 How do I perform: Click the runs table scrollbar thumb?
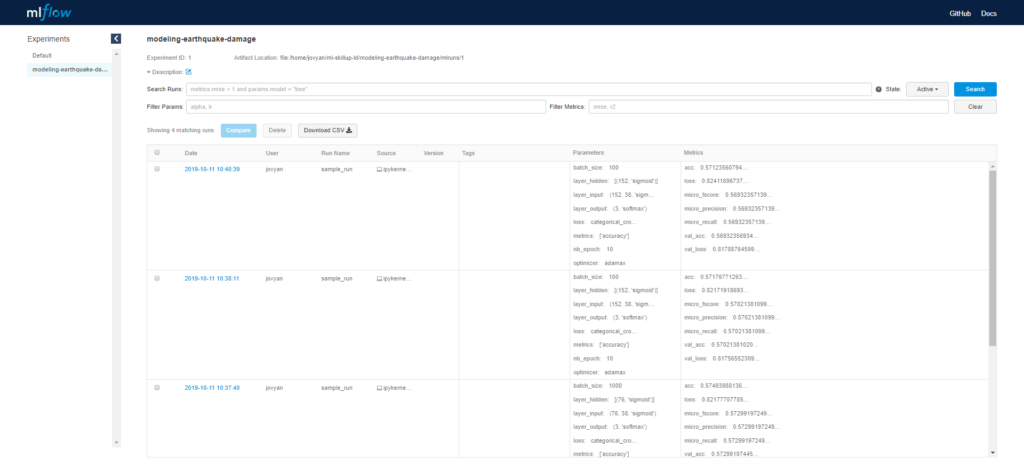[993, 258]
